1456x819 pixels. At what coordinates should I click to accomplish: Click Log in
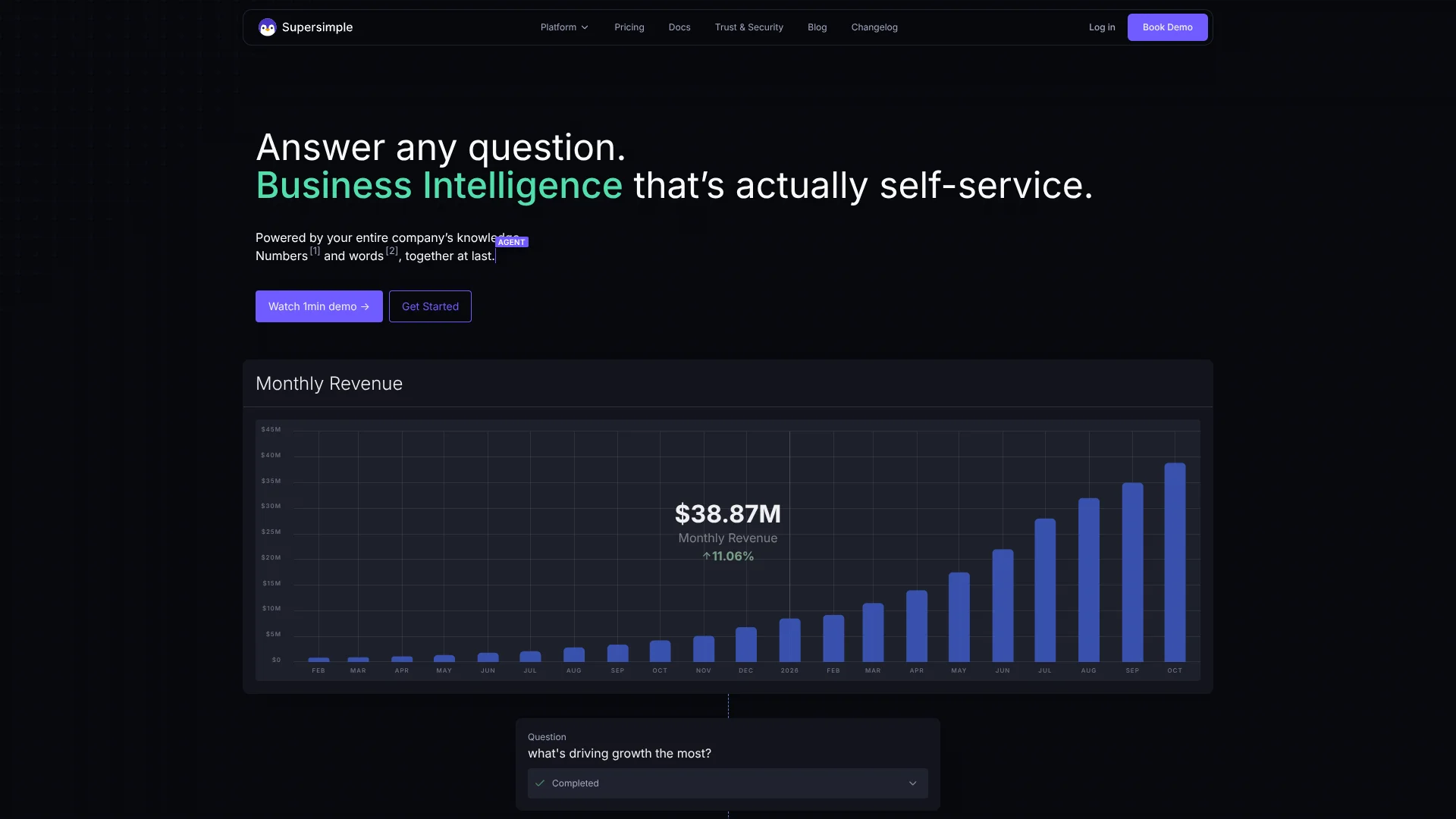pyautogui.click(x=1102, y=27)
